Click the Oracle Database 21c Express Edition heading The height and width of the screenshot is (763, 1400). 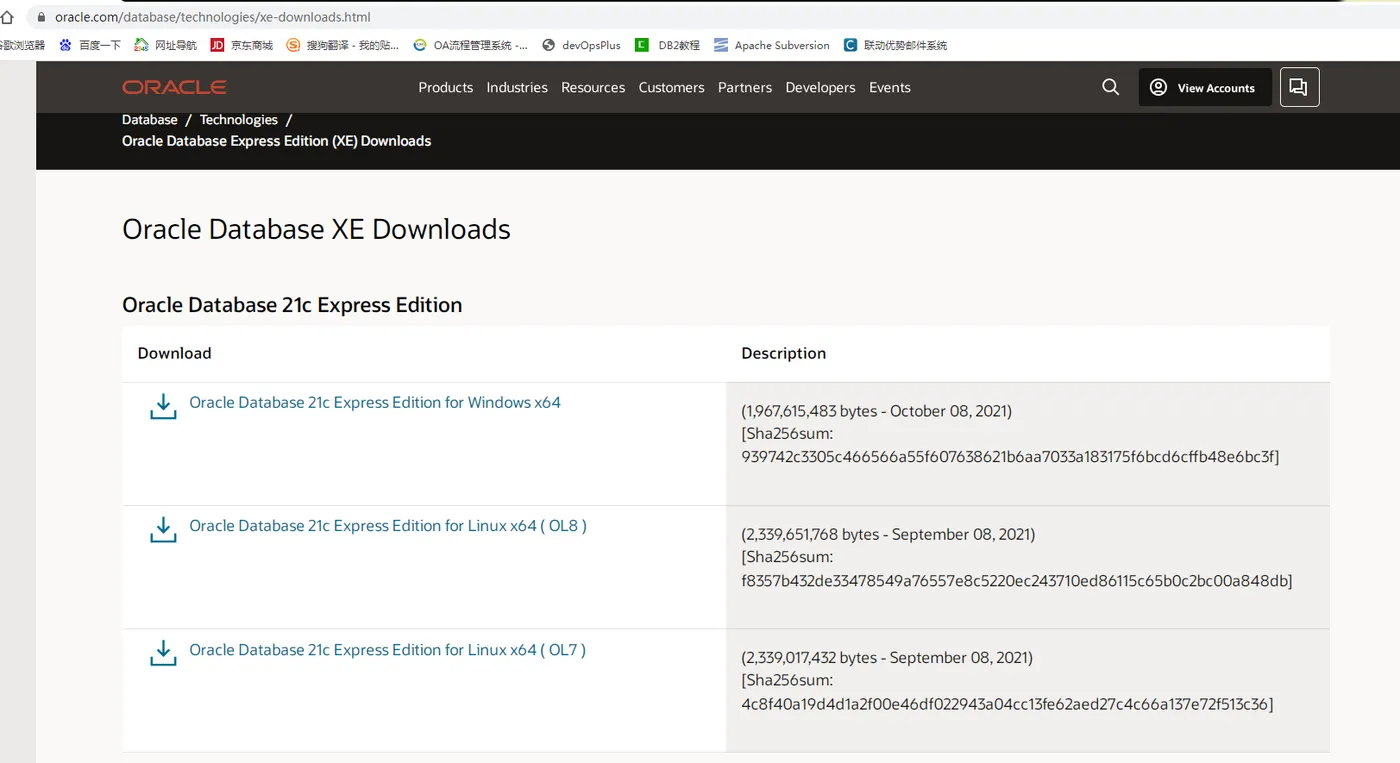(292, 305)
